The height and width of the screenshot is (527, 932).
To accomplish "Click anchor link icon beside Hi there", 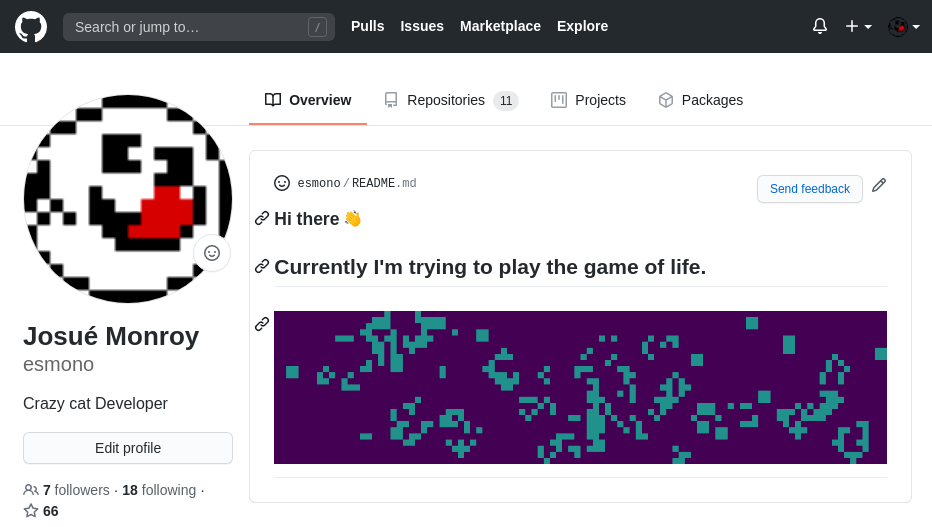I will pyautogui.click(x=262, y=218).
